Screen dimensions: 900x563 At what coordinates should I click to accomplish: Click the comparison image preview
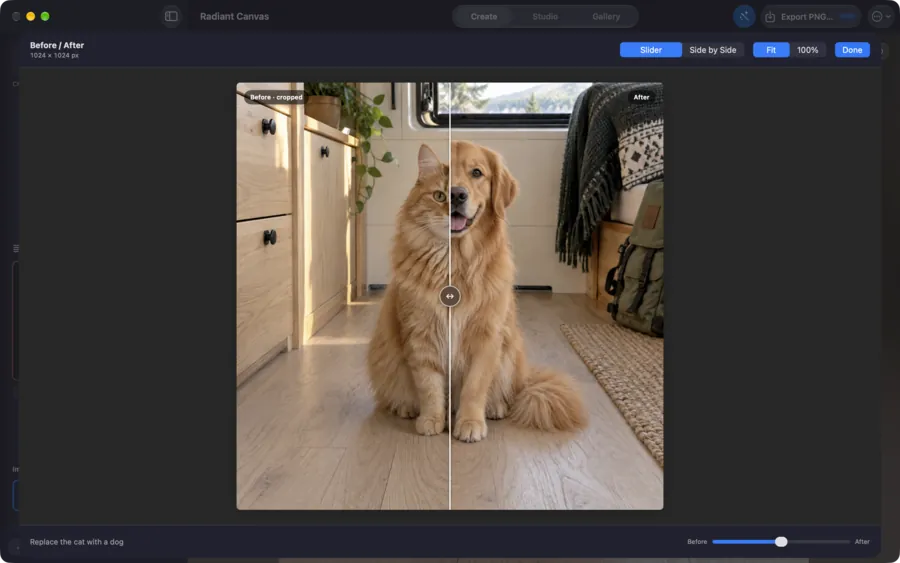tap(450, 296)
